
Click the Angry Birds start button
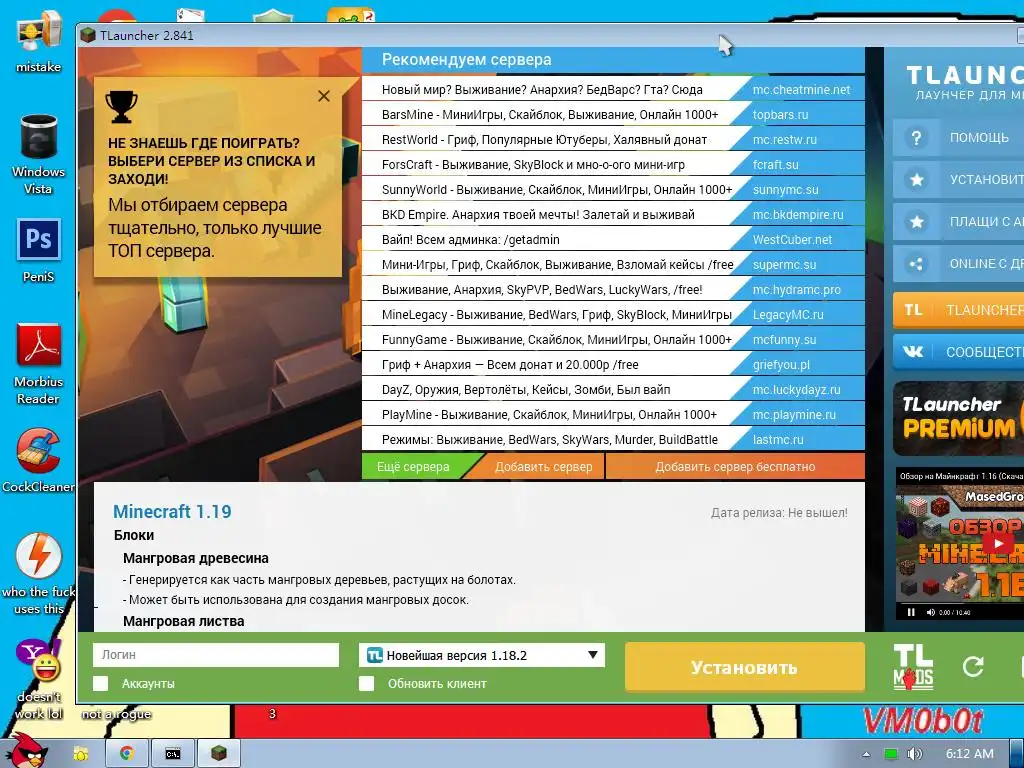[27, 751]
